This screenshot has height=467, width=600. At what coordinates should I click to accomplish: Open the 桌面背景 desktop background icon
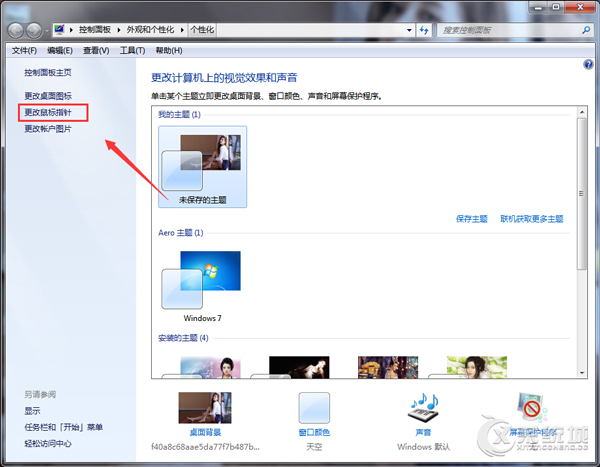tap(205, 408)
